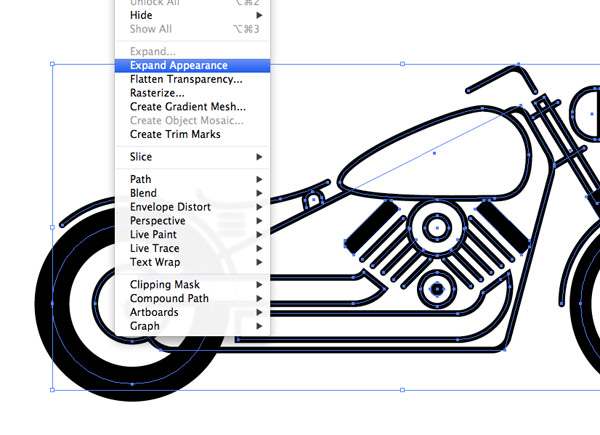Click the Rasterize… menu item
This screenshot has width=600, height=435.
[192, 93]
